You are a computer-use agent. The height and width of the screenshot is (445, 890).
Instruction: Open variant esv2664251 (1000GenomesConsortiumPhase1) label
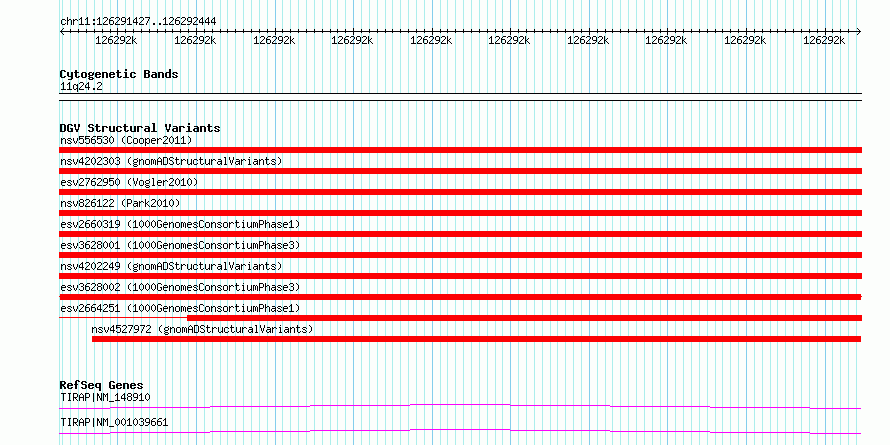tap(179, 308)
